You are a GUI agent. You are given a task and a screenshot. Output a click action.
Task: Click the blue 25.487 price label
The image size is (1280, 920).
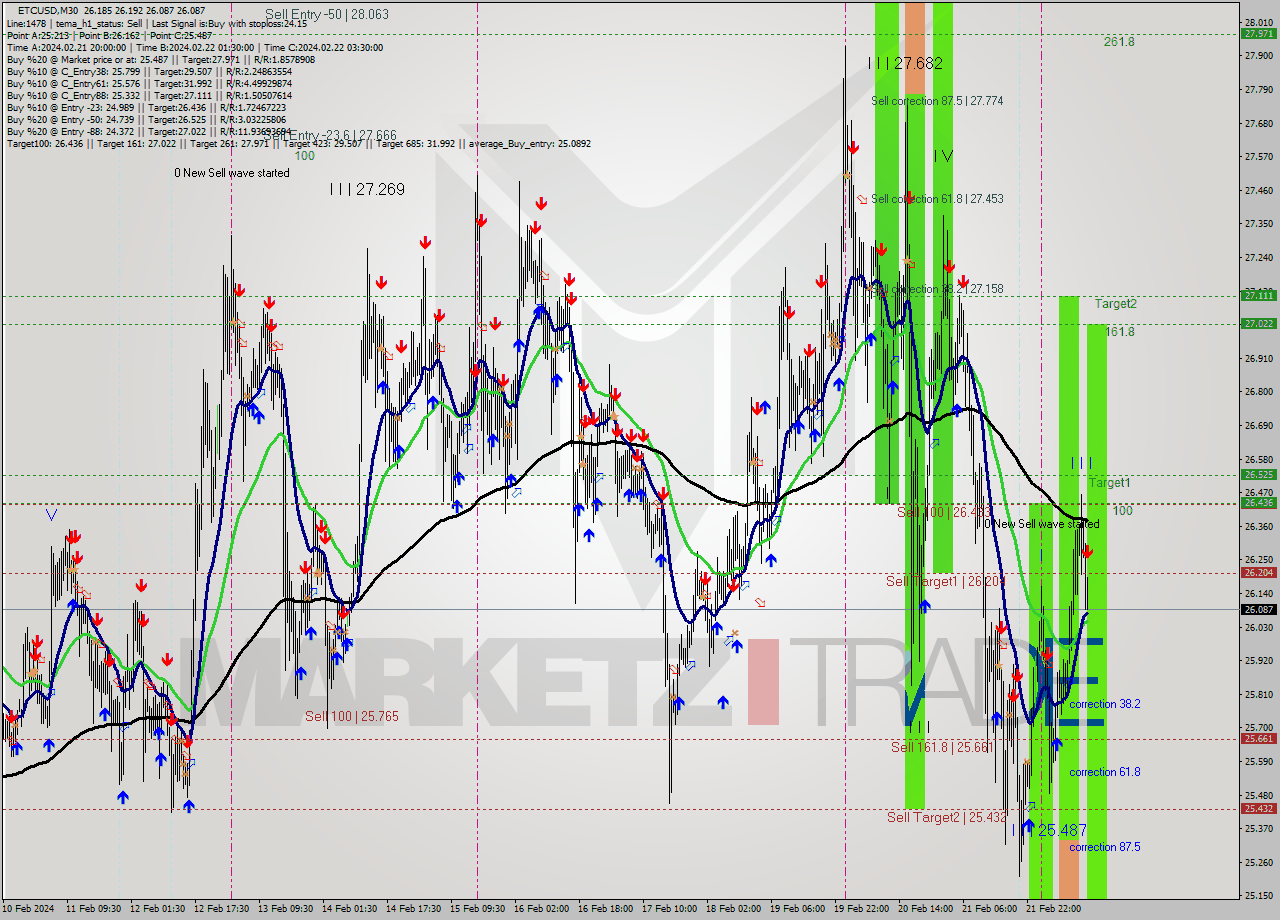1062,830
